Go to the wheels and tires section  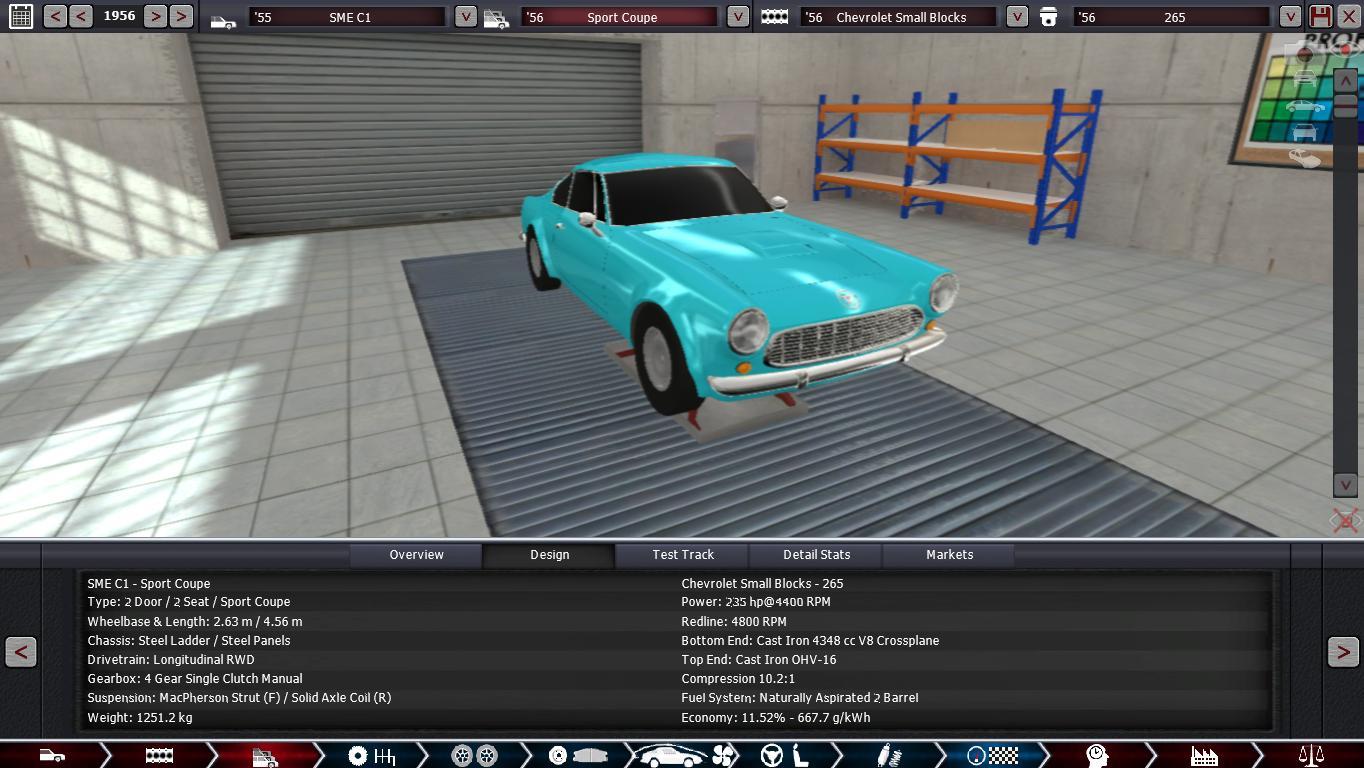point(474,755)
